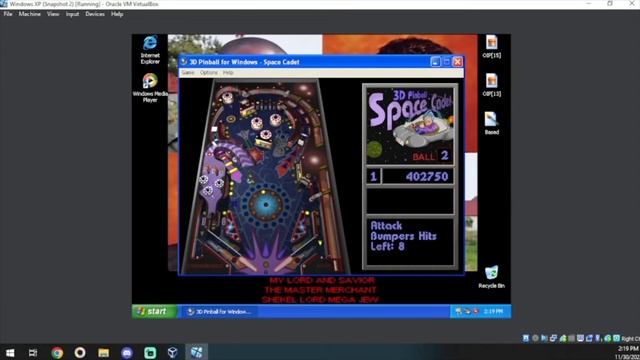Select Windows Media Player desktop icon
Screen dimensions: 640x360
(x=150, y=88)
